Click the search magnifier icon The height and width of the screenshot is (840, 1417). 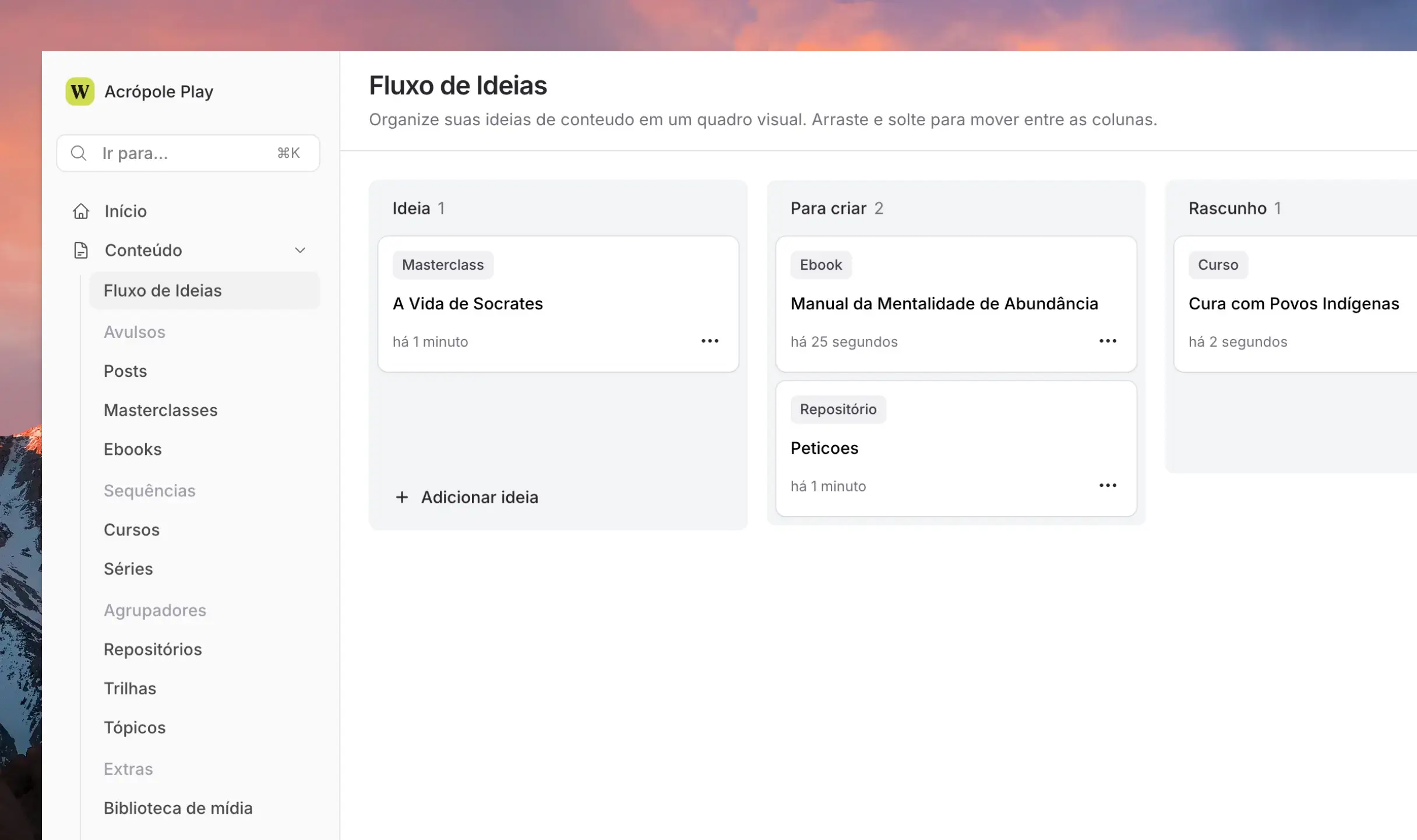79,153
